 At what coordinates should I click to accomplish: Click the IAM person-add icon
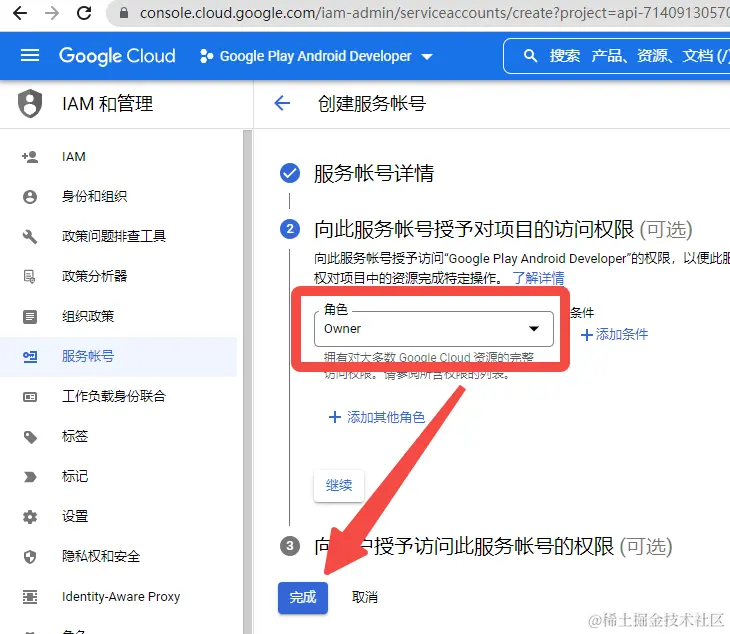pos(30,157)
